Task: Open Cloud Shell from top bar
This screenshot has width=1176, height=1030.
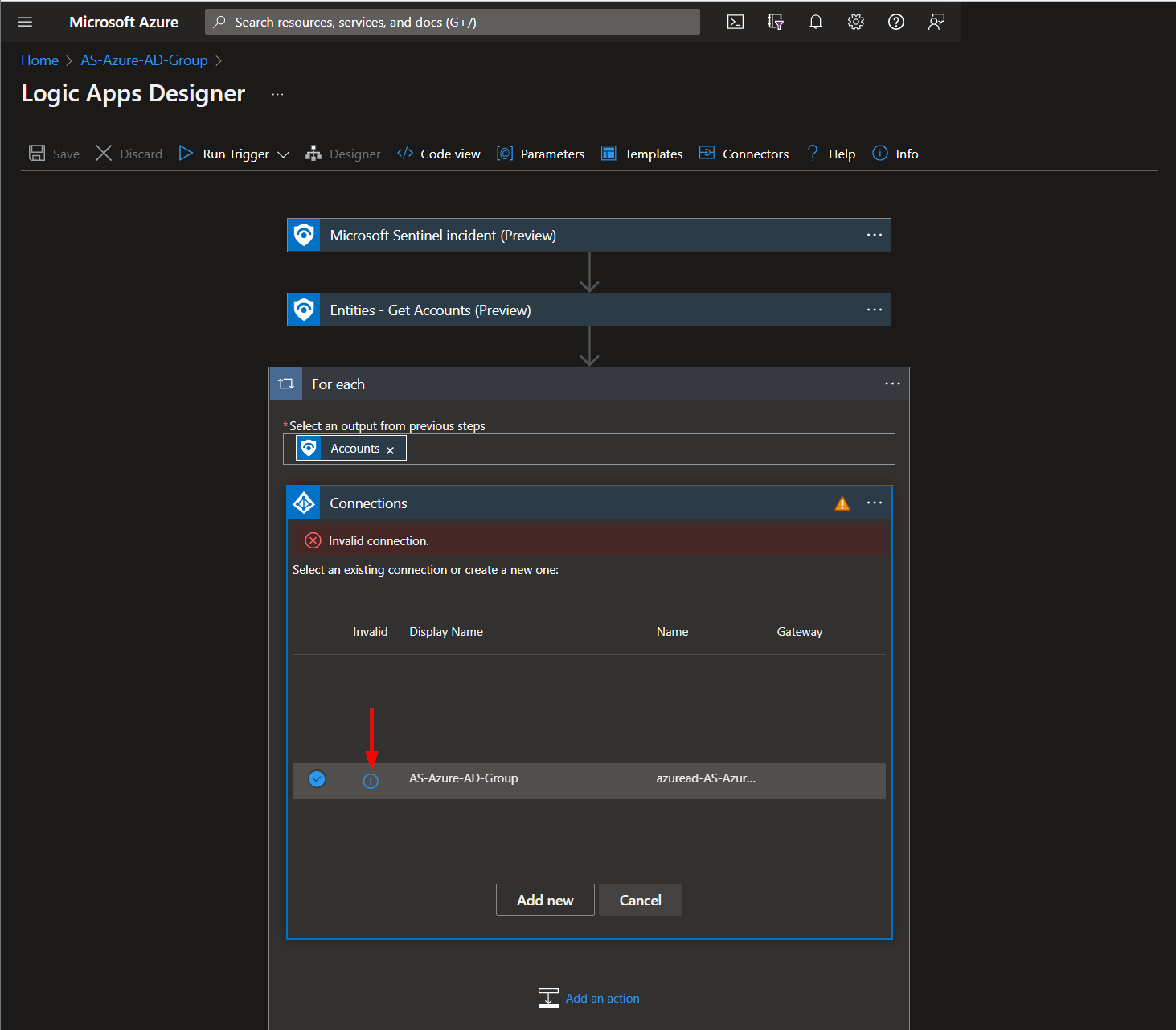Action: (x=735, y=22)
